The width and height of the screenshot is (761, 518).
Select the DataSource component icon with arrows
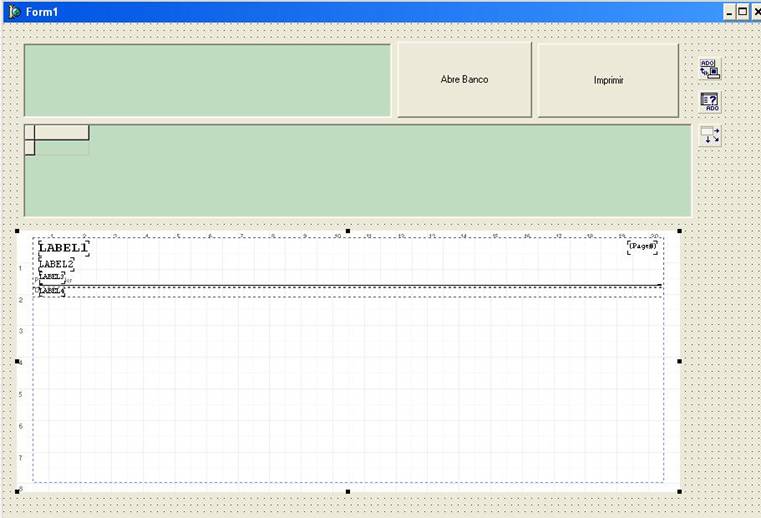tap(709, 135)
